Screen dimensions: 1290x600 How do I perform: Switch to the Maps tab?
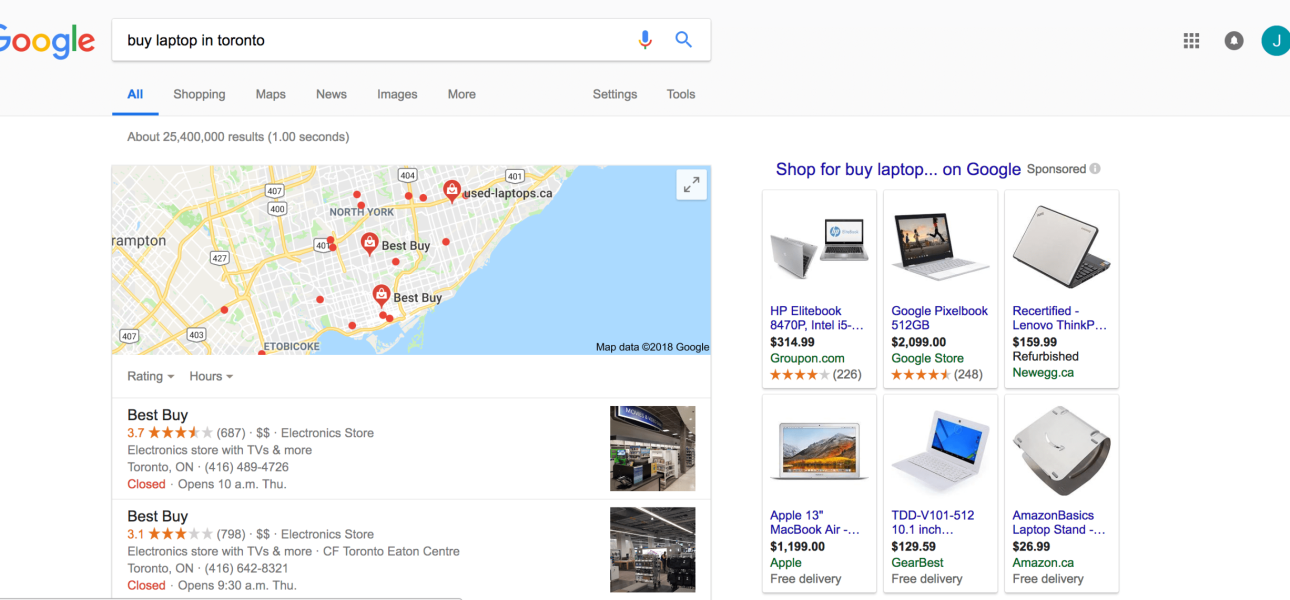point(270,94)
